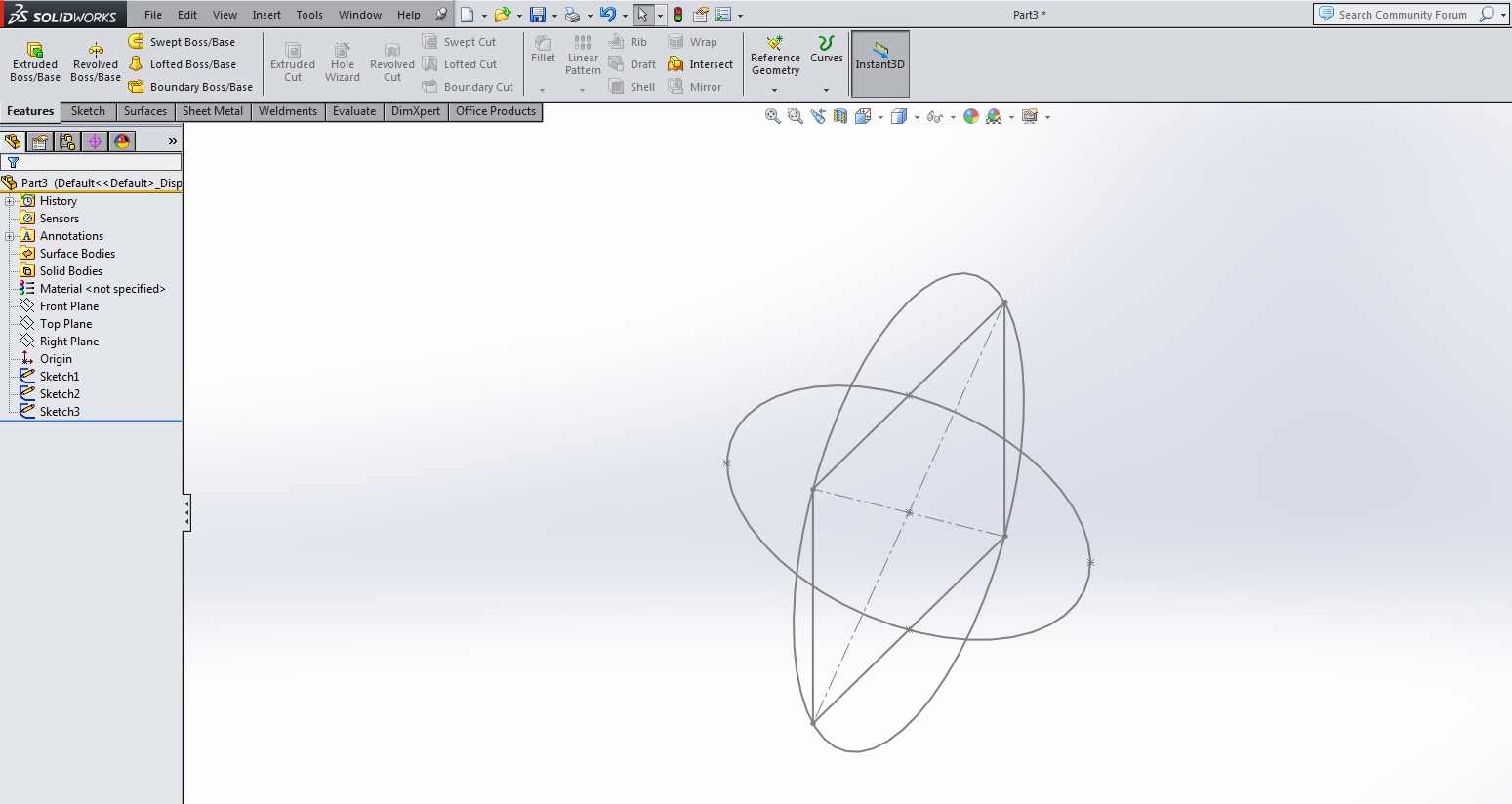Open the Hide/Show Items glasses toggle
The image size is (1512, 804).
[934, 116]
